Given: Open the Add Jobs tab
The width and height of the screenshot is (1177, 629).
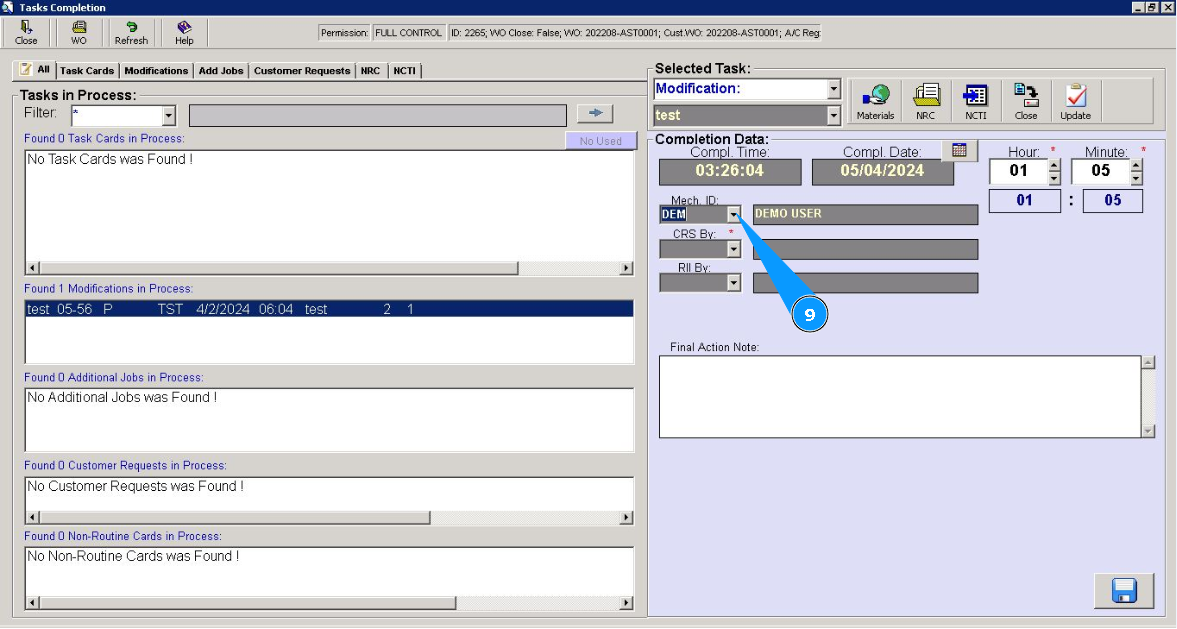Looking at the screenshot, I should (221, 71).
